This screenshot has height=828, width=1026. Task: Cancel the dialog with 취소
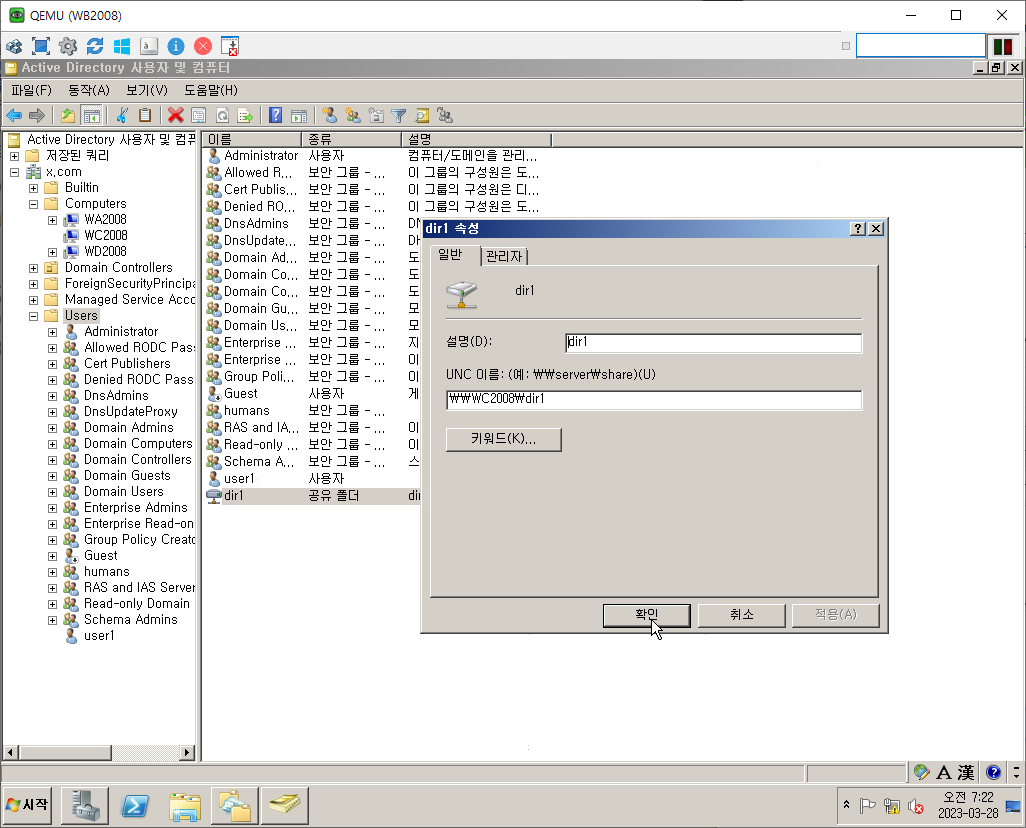741,615
